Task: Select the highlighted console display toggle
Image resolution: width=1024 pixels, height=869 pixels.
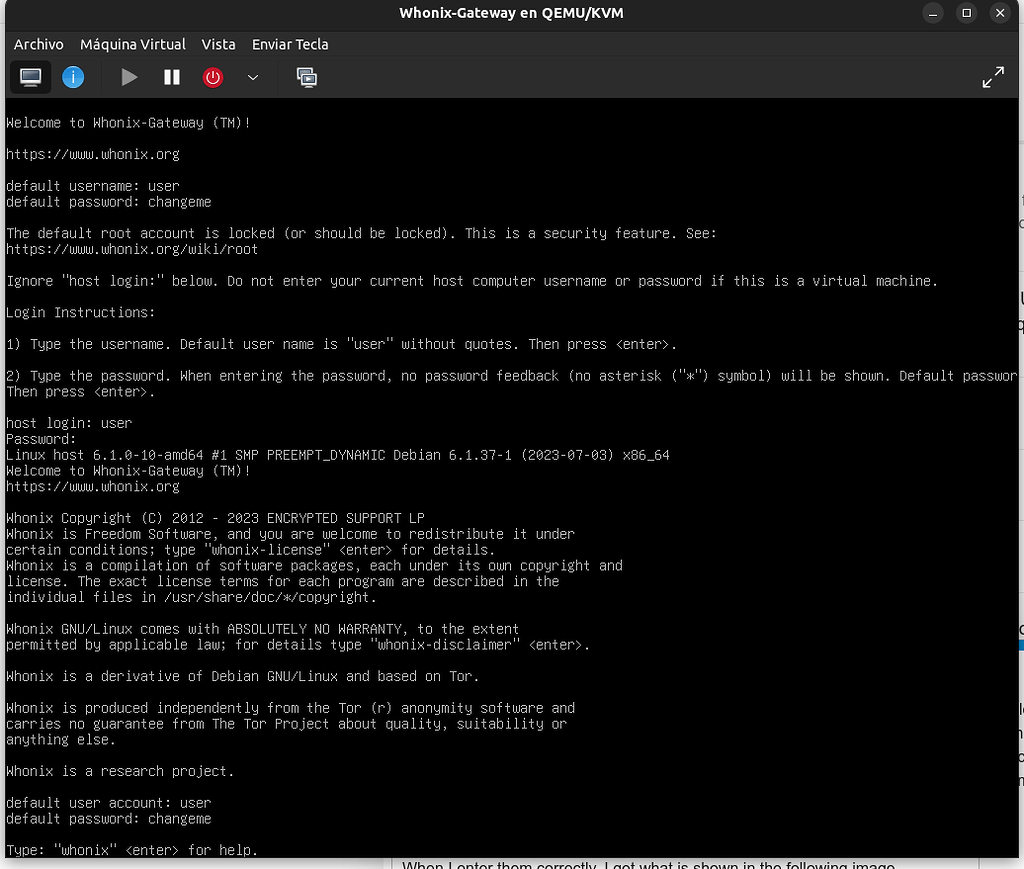Action: (30, 76)
